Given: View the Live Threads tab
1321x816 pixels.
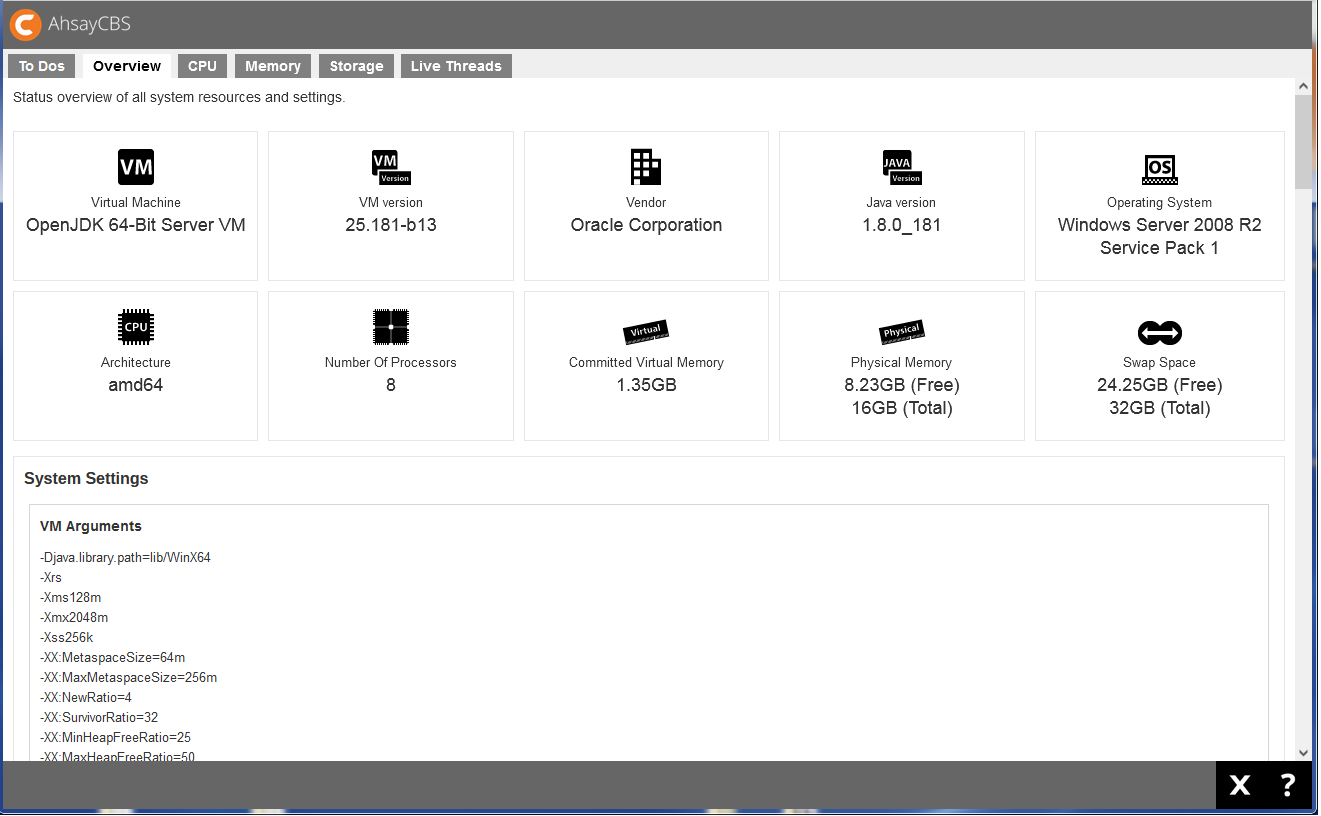Looking at the screenshot, I should (x=456, y=65).
